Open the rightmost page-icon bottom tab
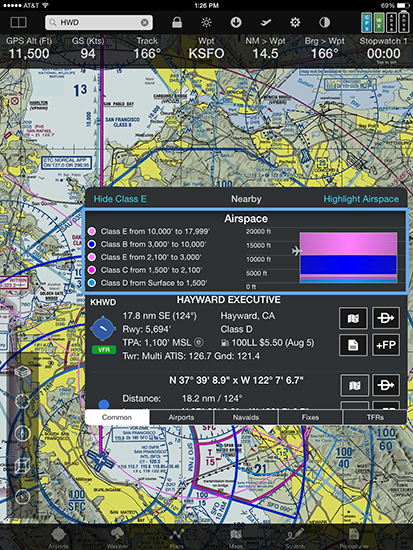This screenshot has width=413, height=550. [x=354, y=538]
